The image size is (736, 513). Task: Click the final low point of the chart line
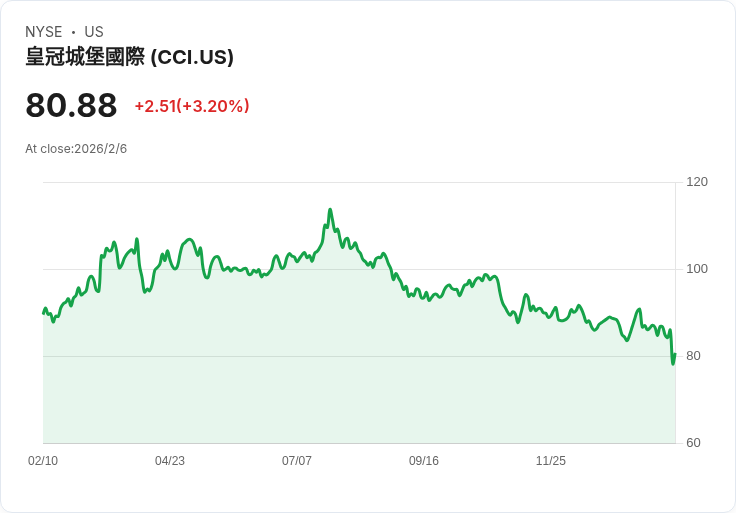(673, 363)
